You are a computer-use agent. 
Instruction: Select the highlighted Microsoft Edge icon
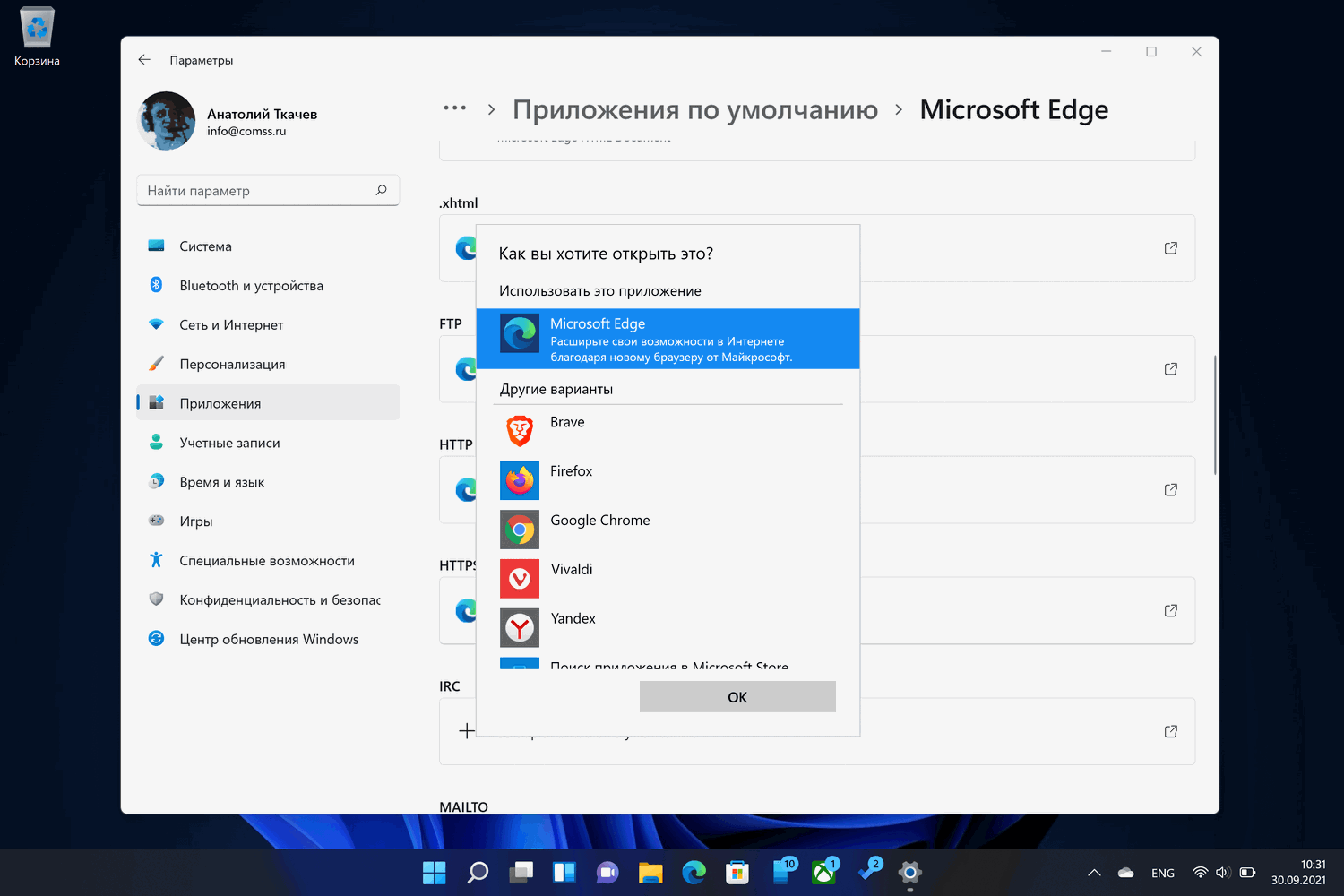pos(520,333)
